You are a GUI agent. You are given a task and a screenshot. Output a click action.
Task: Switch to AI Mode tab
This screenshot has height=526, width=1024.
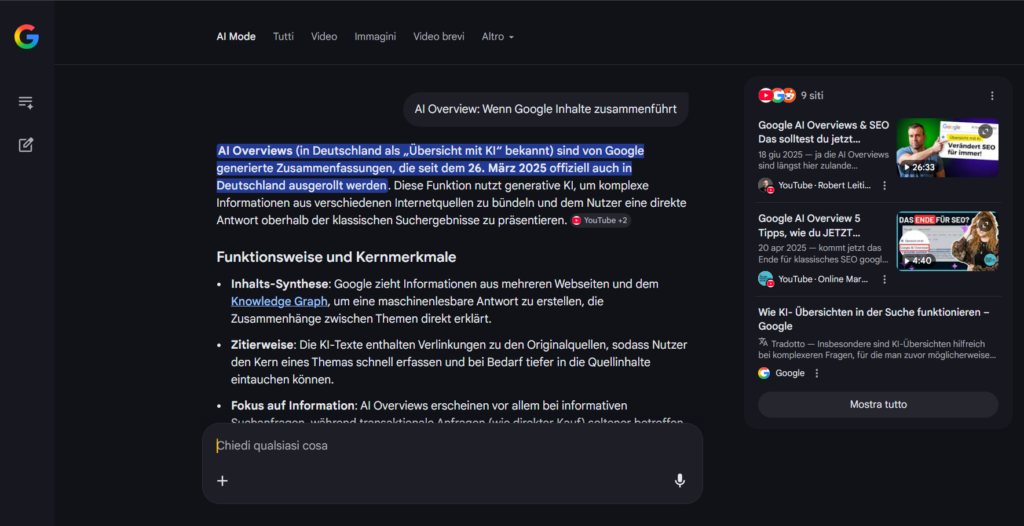(x=236, y=37)
